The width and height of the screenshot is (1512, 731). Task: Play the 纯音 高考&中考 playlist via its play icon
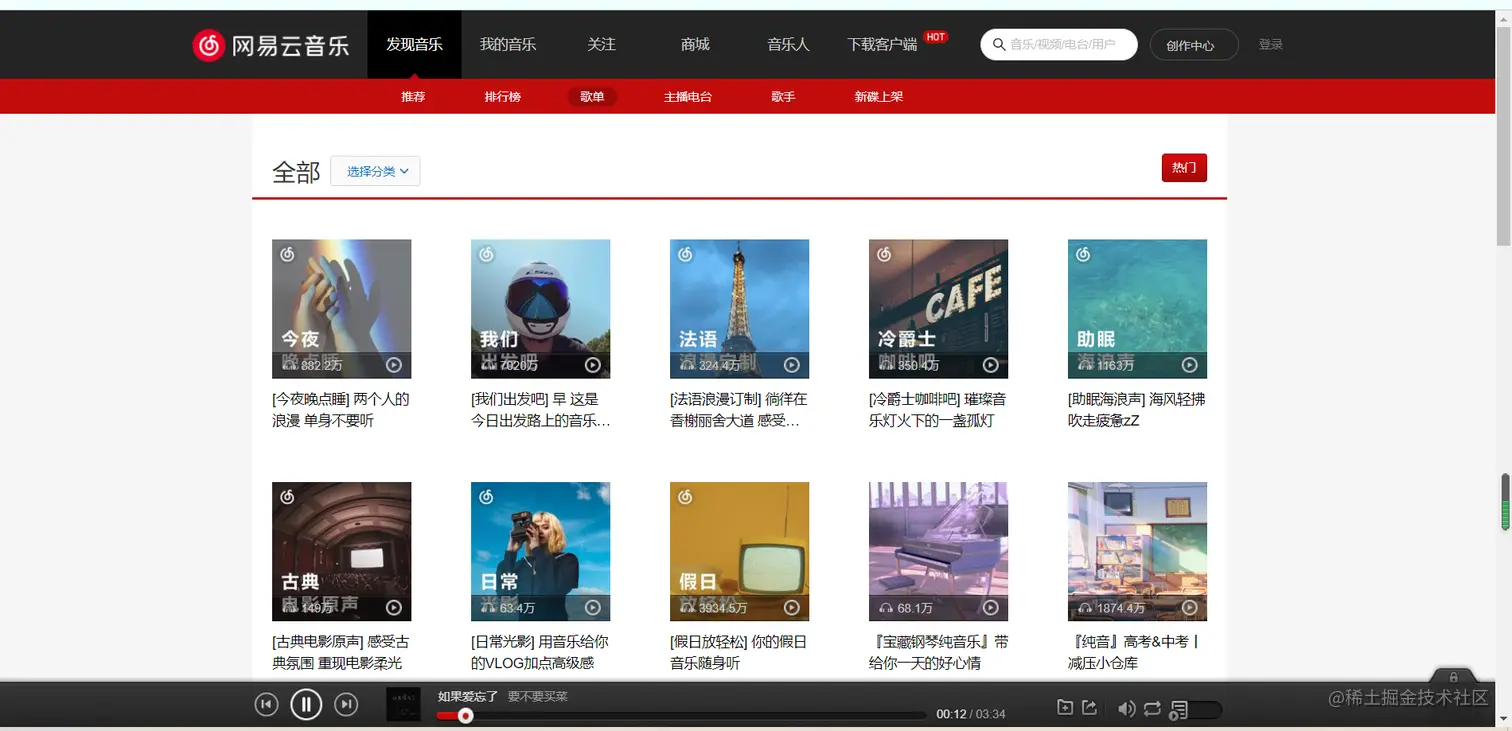(1190, 608)
